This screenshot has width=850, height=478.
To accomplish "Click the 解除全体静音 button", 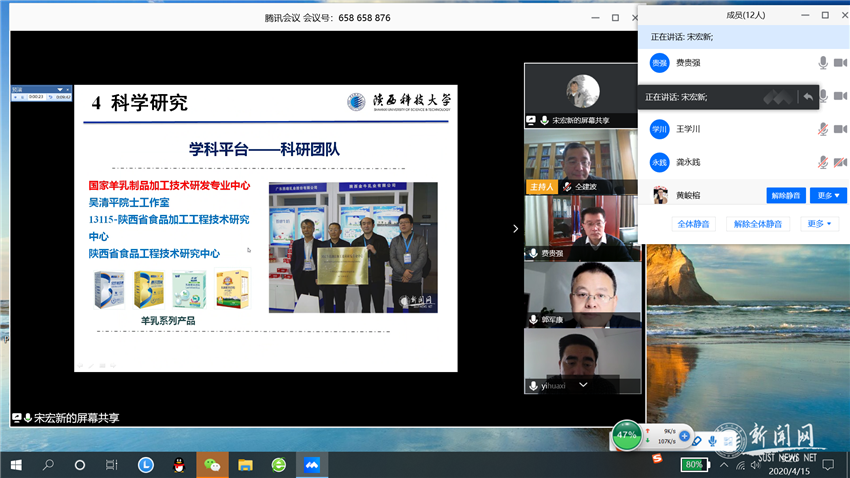I will click(x=756, y=224).
